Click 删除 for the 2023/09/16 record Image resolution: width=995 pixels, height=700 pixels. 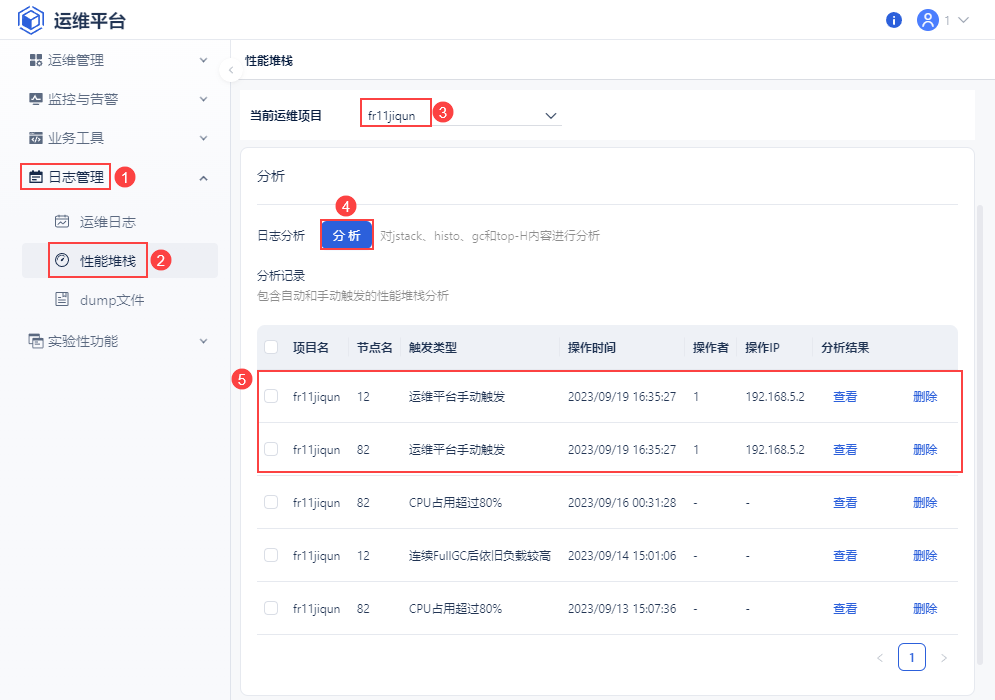point(925,503)
